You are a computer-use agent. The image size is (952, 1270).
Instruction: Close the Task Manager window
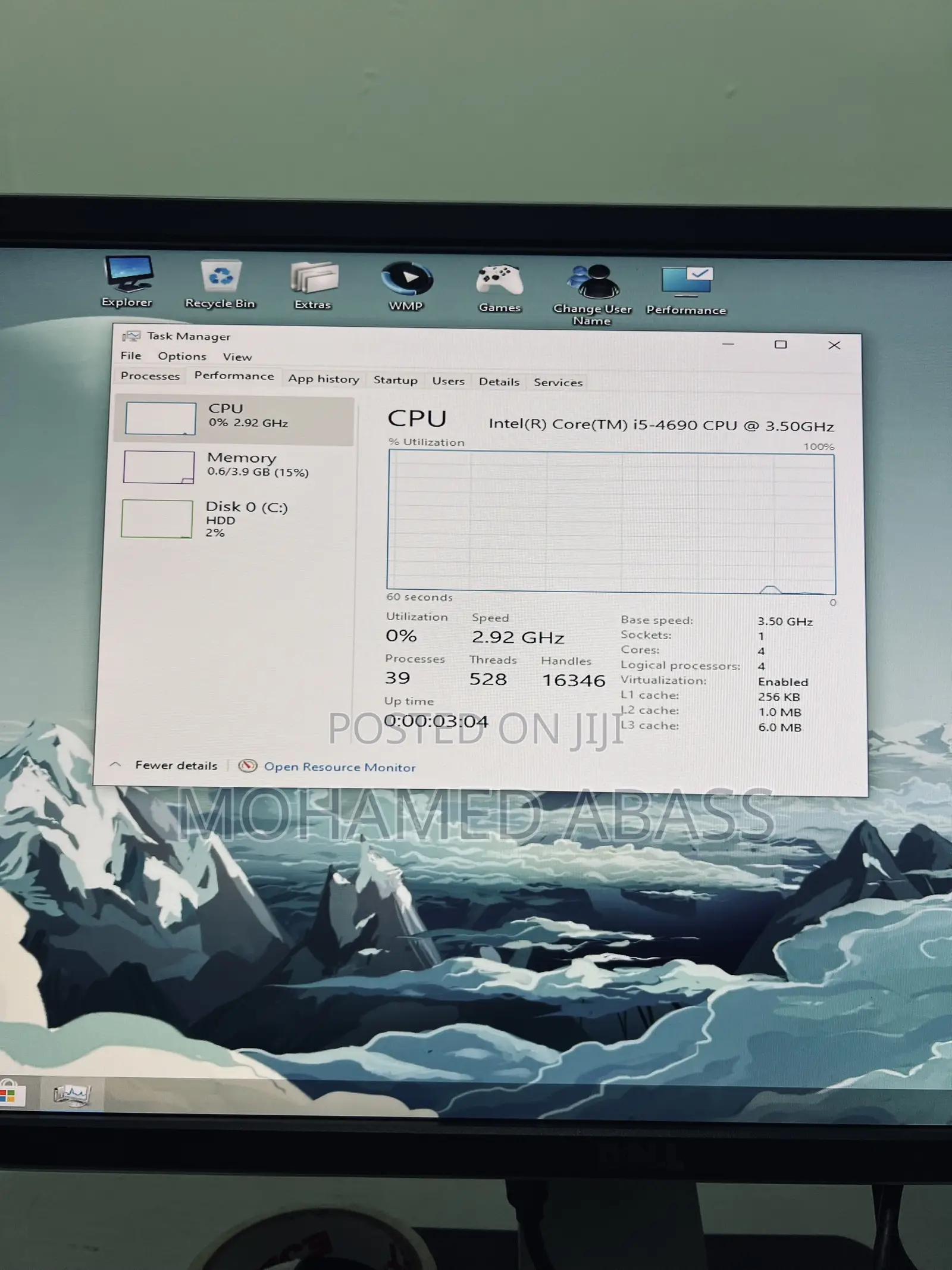pos(834,345)
